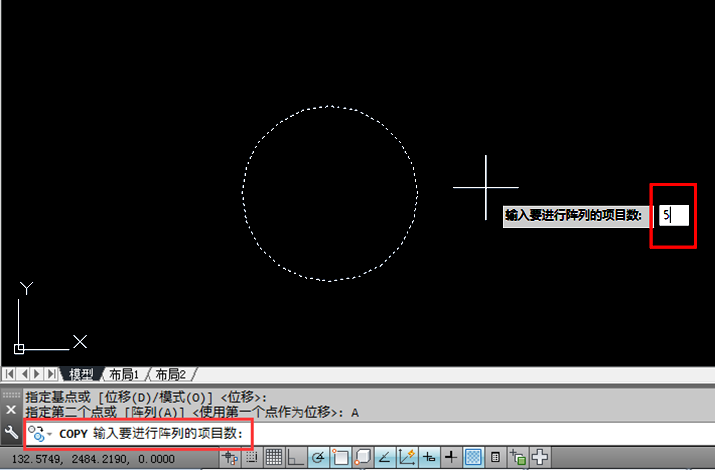Image resolution: width=715 pixels, height=470 pixels.
Task: Close the command line window
Action: [x=11, y=410]
